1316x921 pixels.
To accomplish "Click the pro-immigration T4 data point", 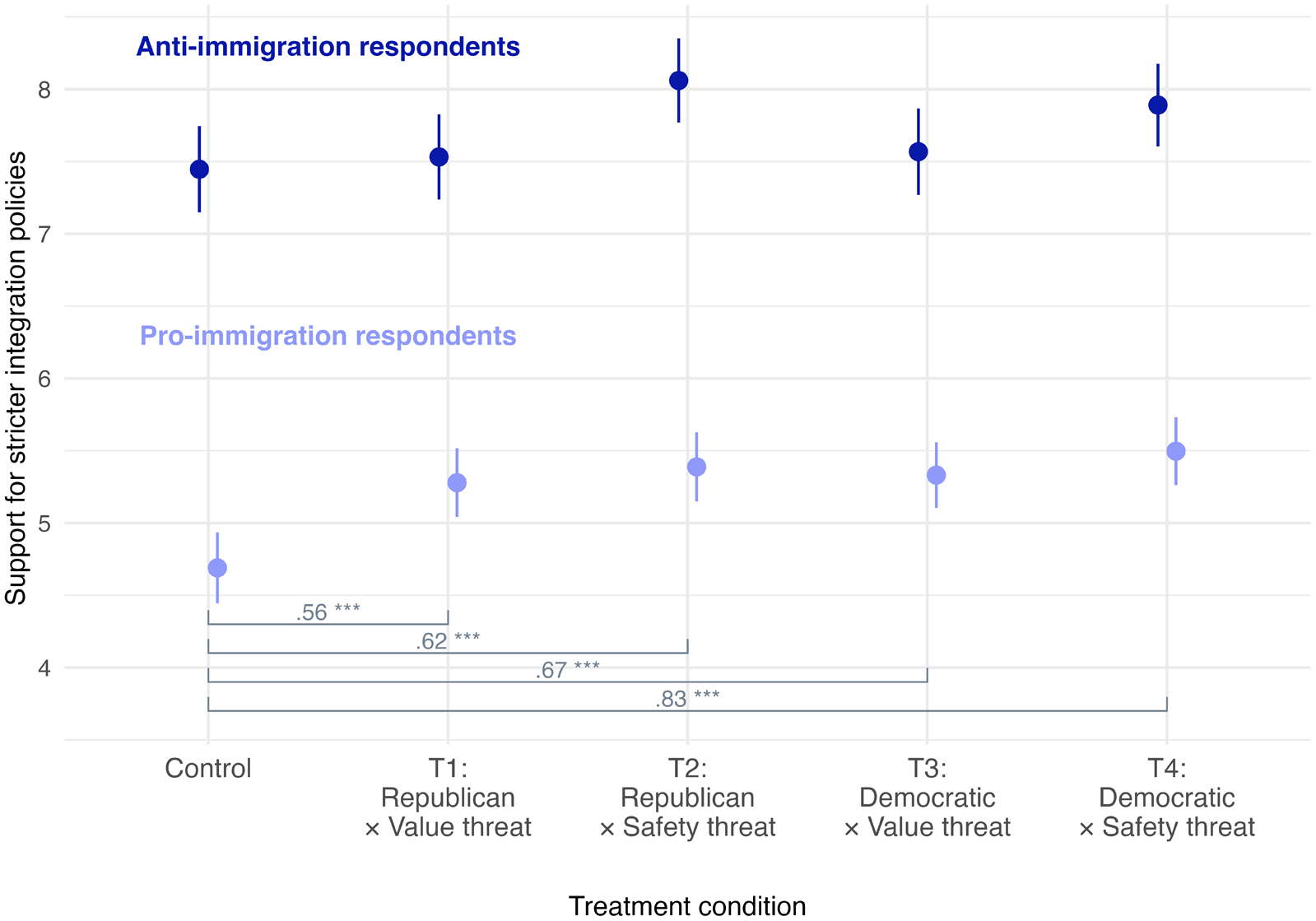I will 1176,452.
